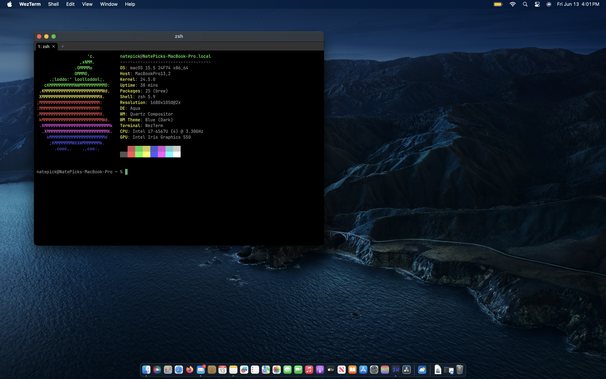606x379 pixels.
Task: Open Wi-Fi status menu
Action: click(x=512, y=4)
